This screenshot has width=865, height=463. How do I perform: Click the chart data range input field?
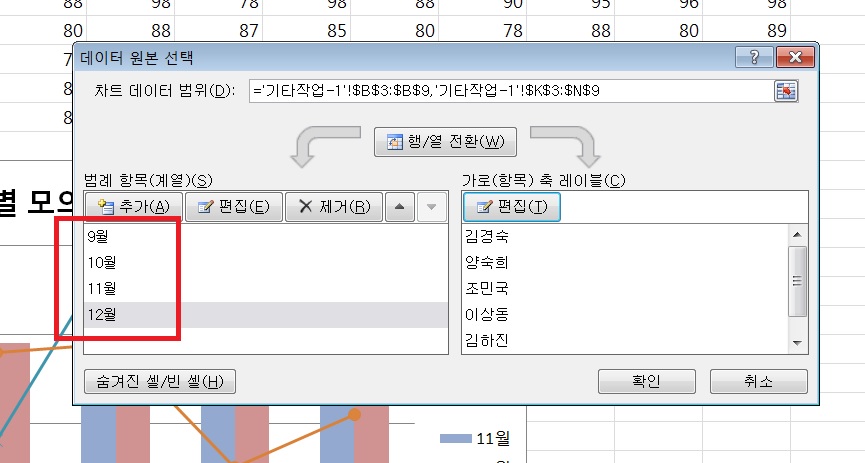click(x=510, y=91)
